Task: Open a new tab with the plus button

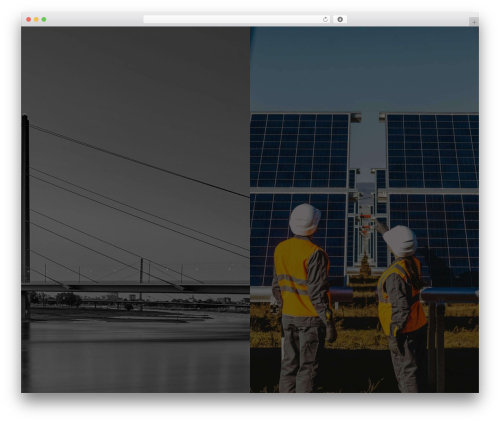Action: point(474,22)
